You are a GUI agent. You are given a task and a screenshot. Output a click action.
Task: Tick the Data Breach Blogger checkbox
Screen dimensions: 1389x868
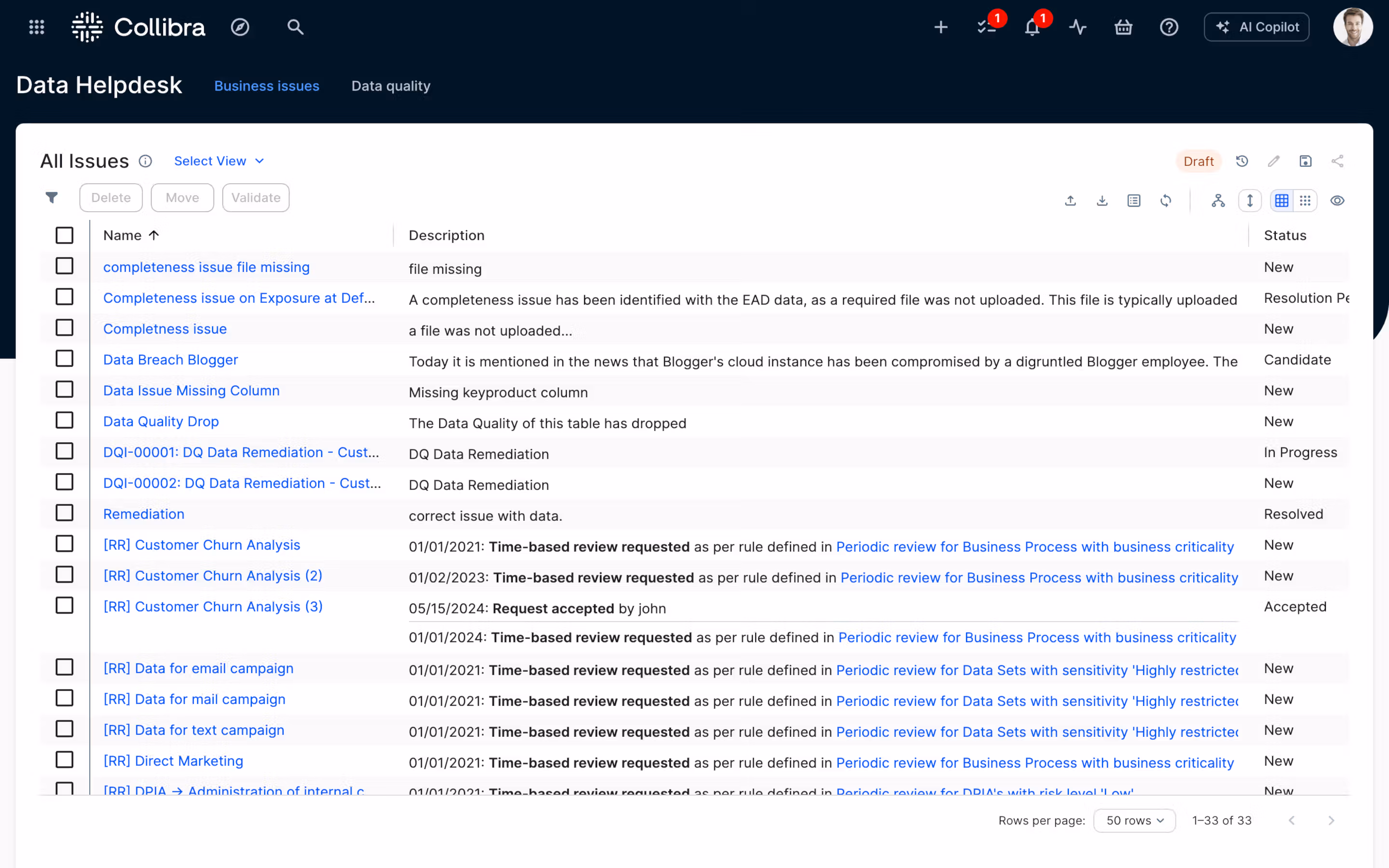click(64, 359)
